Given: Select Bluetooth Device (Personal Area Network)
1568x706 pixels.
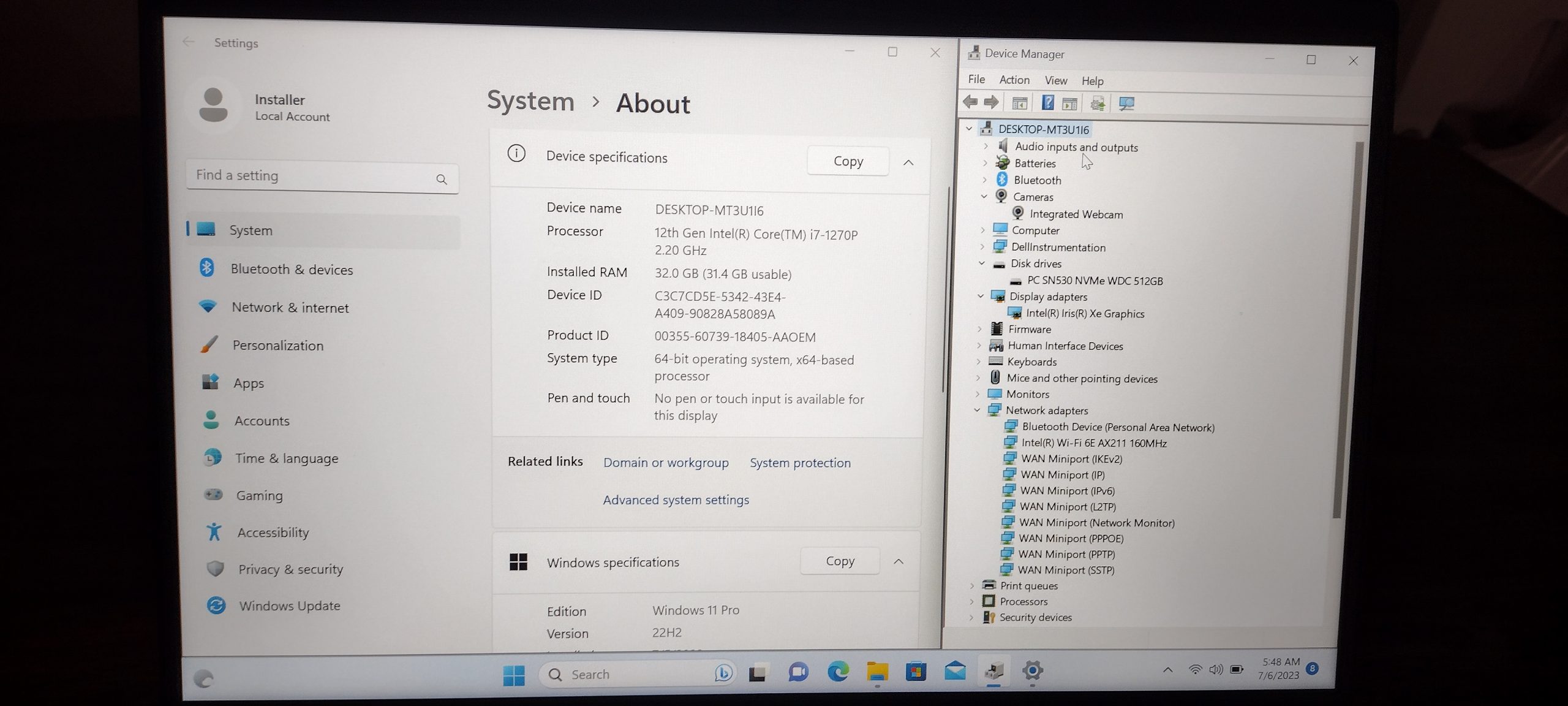Looking at the screenshot, I should coord(1118,427).
